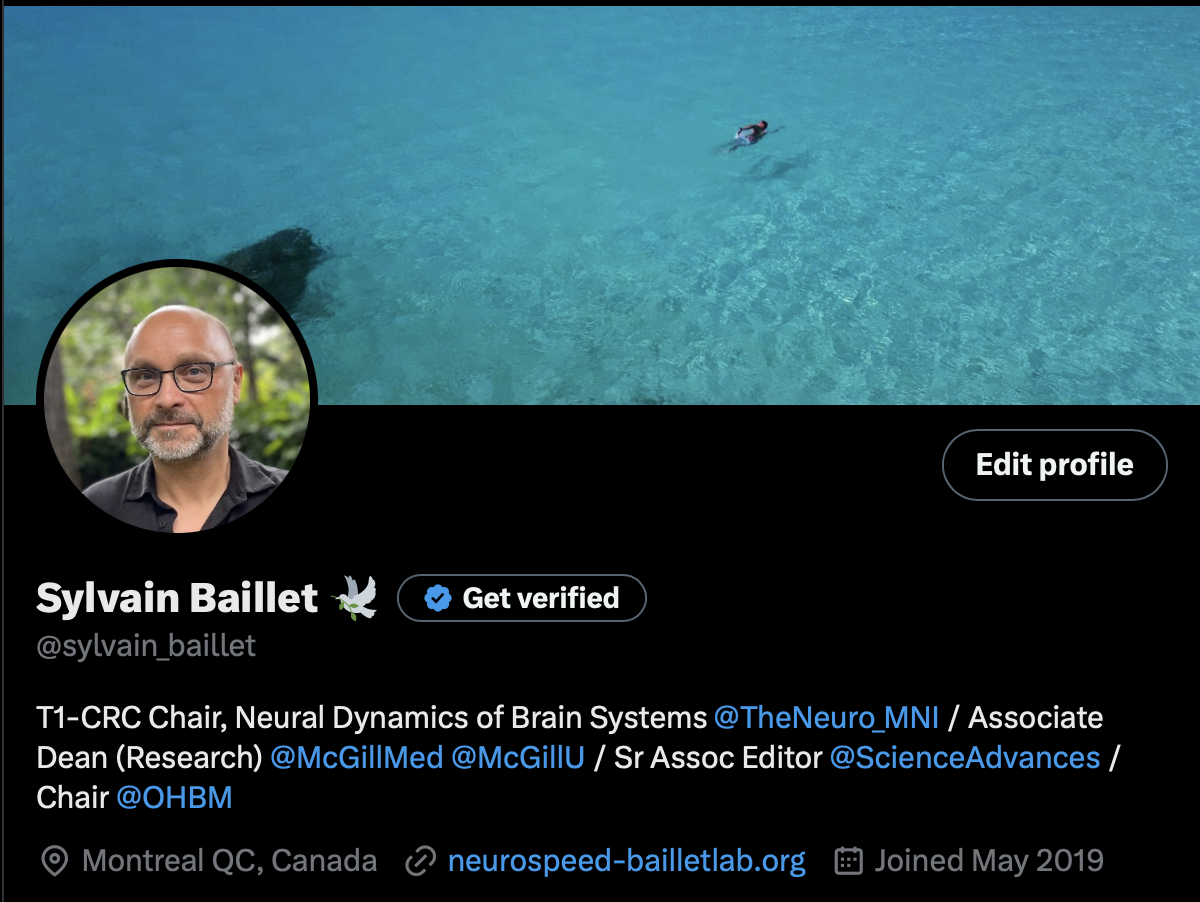This screenshot has height=902, width=1200.
Task: Click the Montreal QC, Canada location text
Action: coord(230,861)
